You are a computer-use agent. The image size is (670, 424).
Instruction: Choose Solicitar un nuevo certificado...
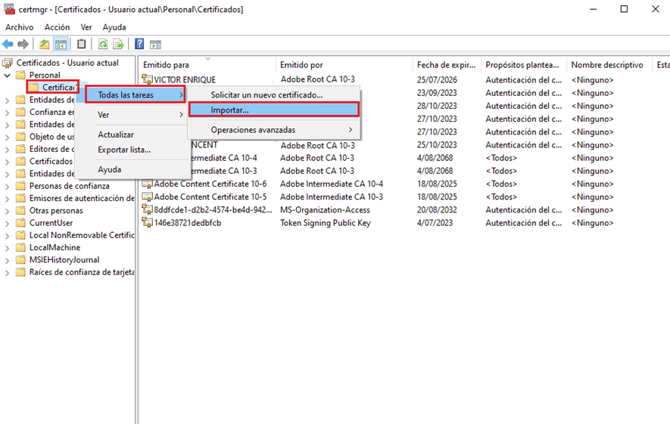(x=274, y=94)
